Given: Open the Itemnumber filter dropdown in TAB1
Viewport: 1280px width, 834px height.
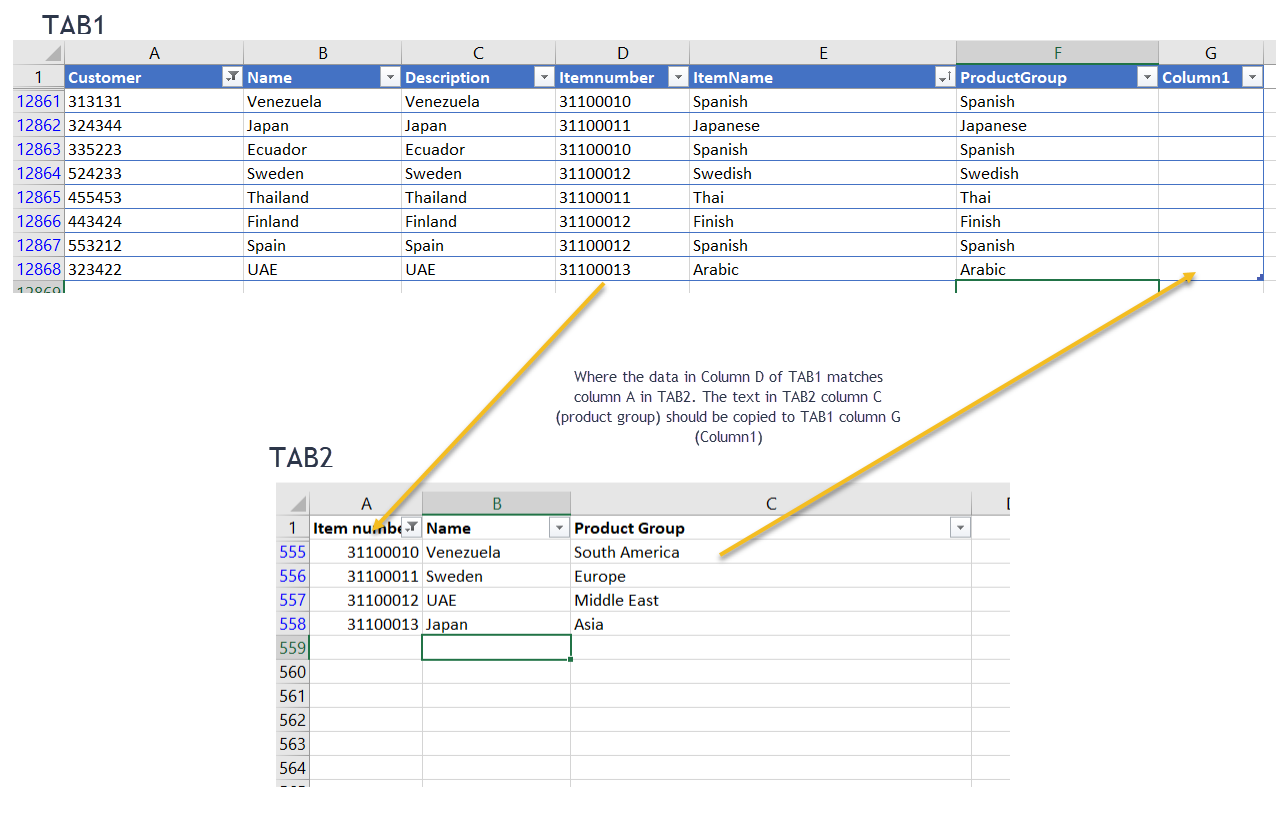Looking at the screenshot, I should tap(678, 77).
